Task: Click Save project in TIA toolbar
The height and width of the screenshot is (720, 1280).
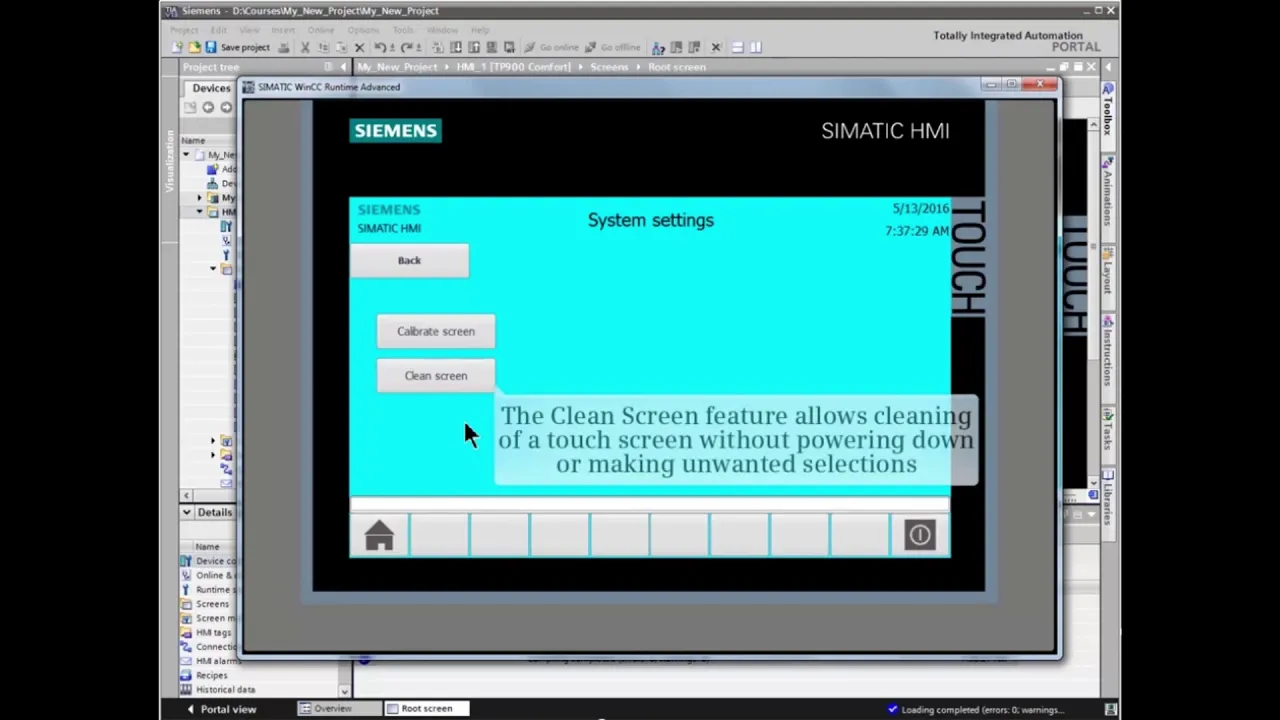Action: coord(236,47)
